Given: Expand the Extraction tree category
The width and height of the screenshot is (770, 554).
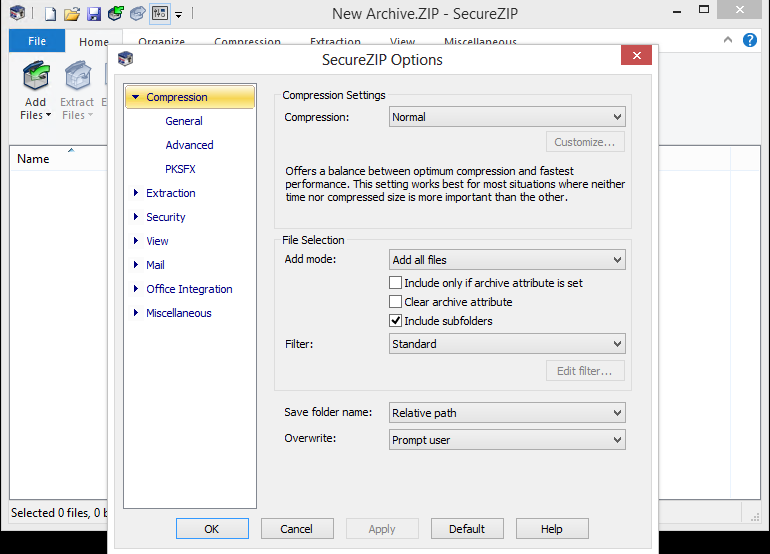Looking at the screenshot, I should (136, 193).
